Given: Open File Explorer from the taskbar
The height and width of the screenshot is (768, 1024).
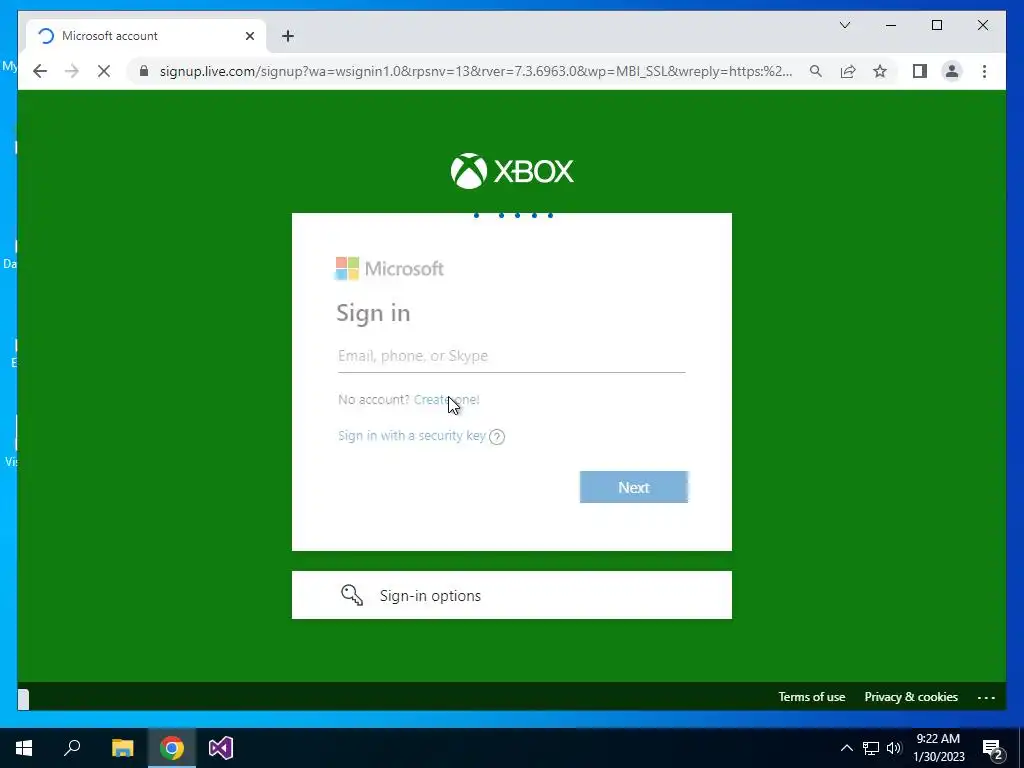Looking at the screenshot, I should click(122, 748).
